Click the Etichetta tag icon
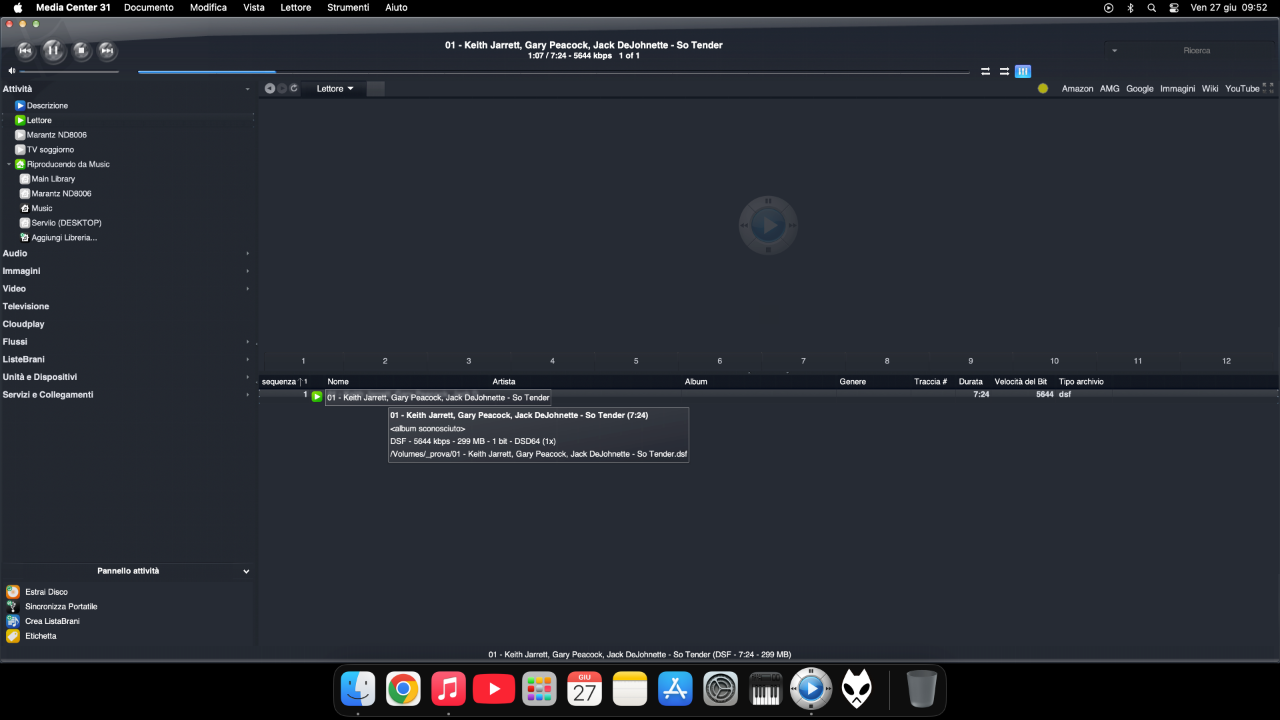The width and height of the screenshot is (1280, 720). coord(13,636)
